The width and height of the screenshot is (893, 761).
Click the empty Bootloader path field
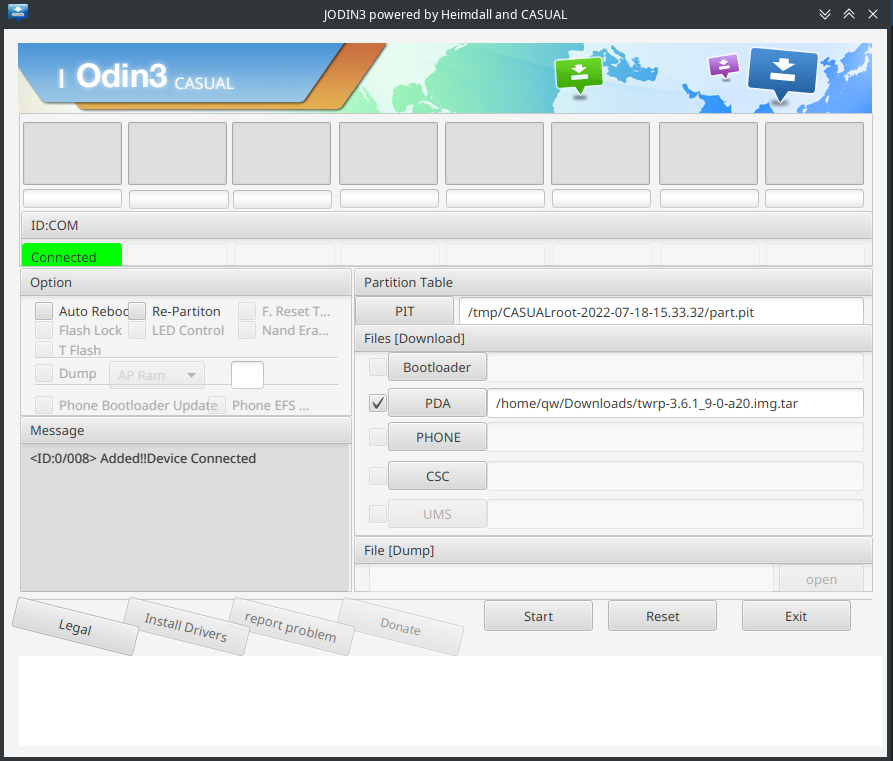point(675,367)
